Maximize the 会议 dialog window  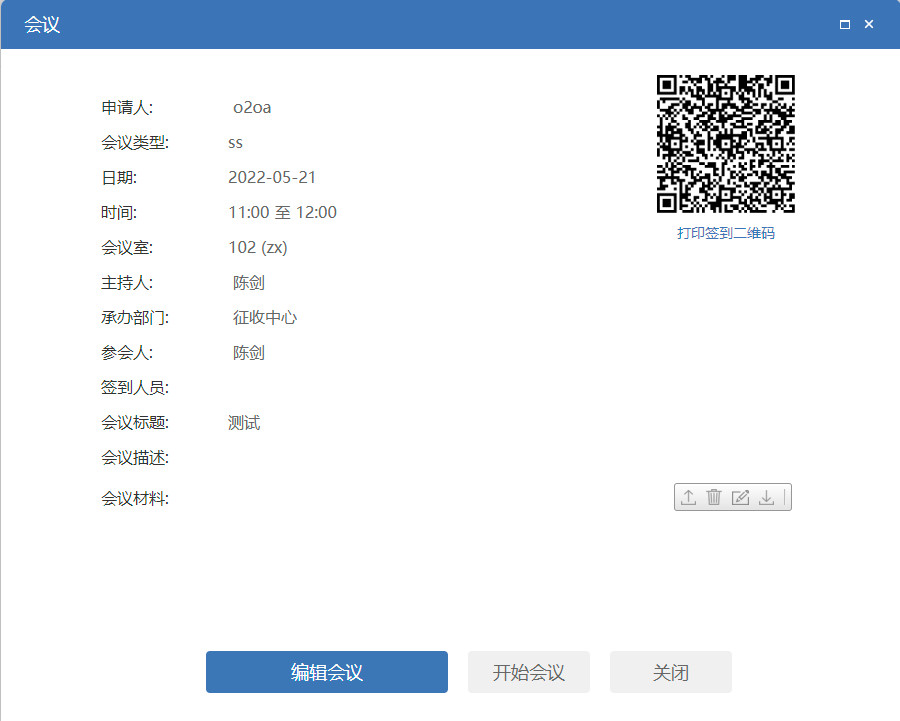point(844,25)
